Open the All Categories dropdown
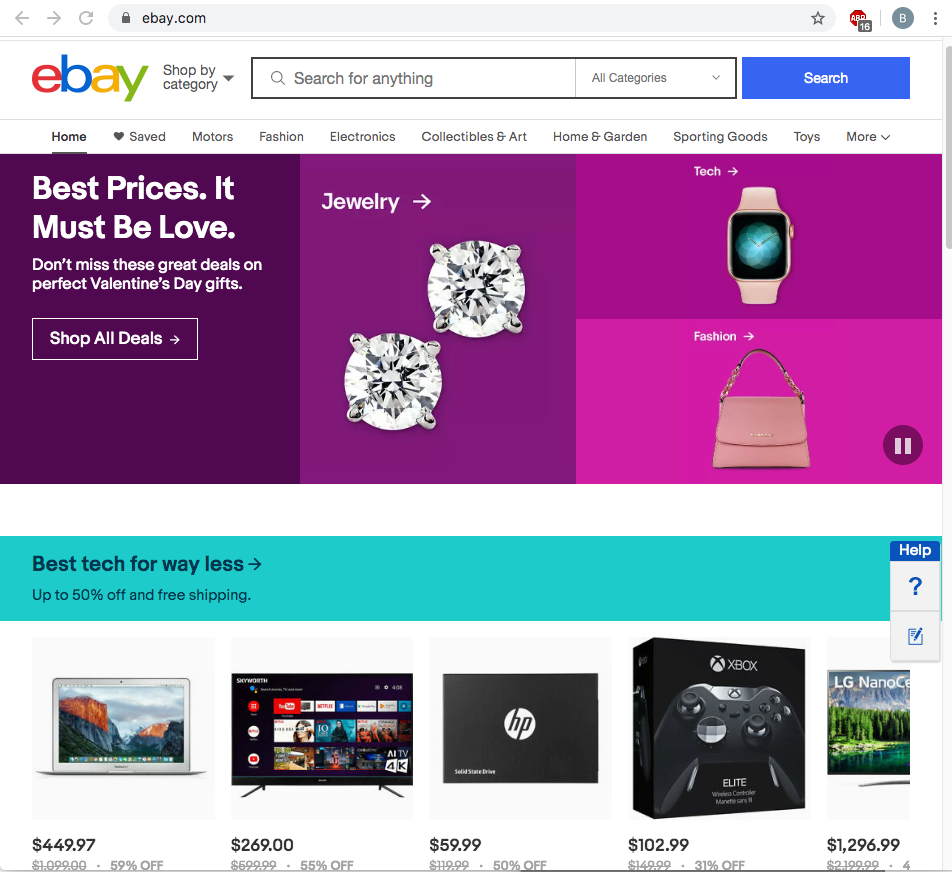This screenshot has width=952, height=872. point(655,78)
